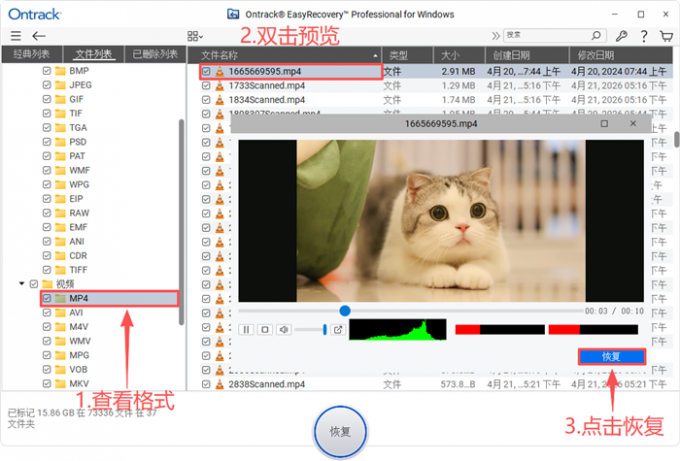Select the PAT folder icon
The image size is (680, 461).
[60, 156]
